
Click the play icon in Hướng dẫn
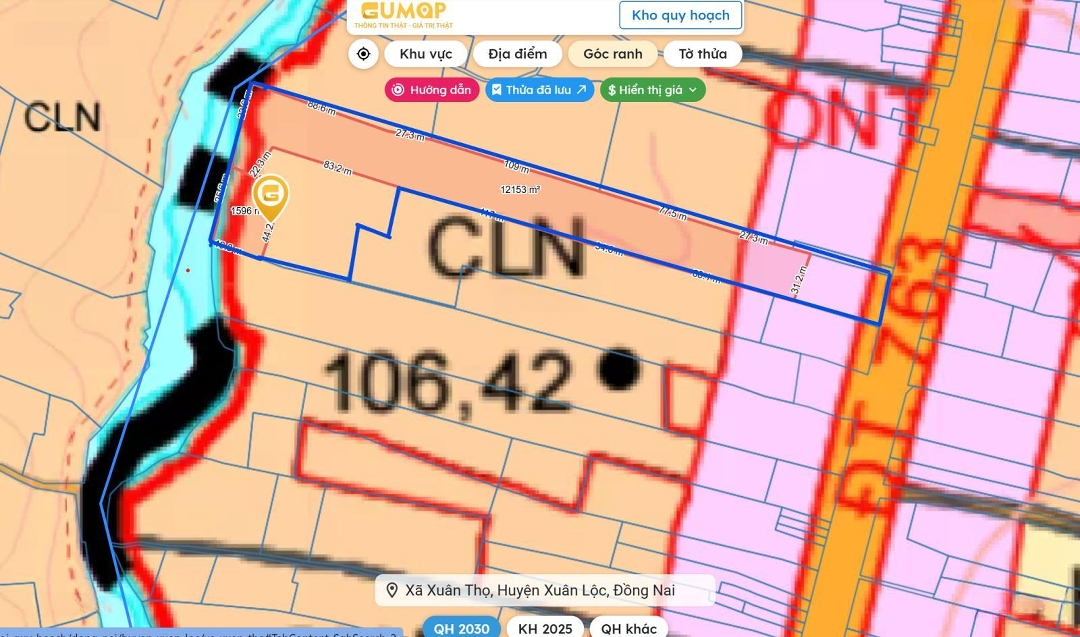pos(398,90)
